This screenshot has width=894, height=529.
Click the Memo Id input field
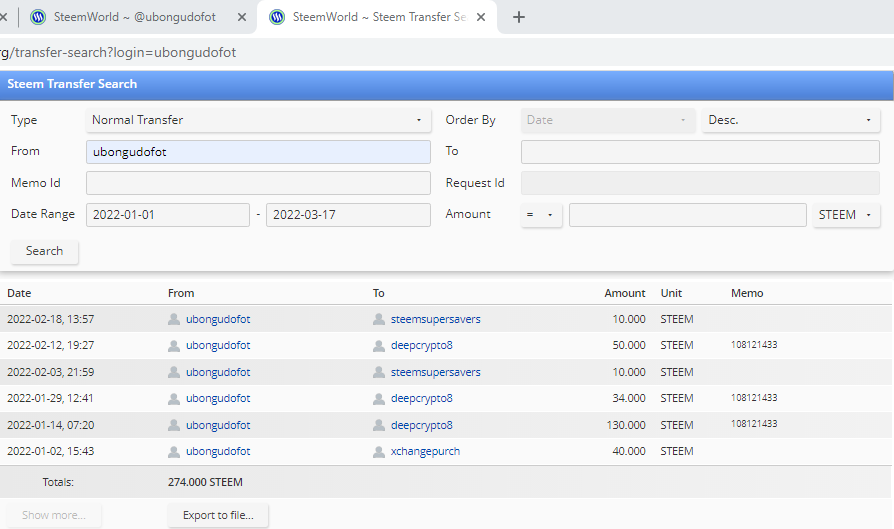click(x=258, y=184)
